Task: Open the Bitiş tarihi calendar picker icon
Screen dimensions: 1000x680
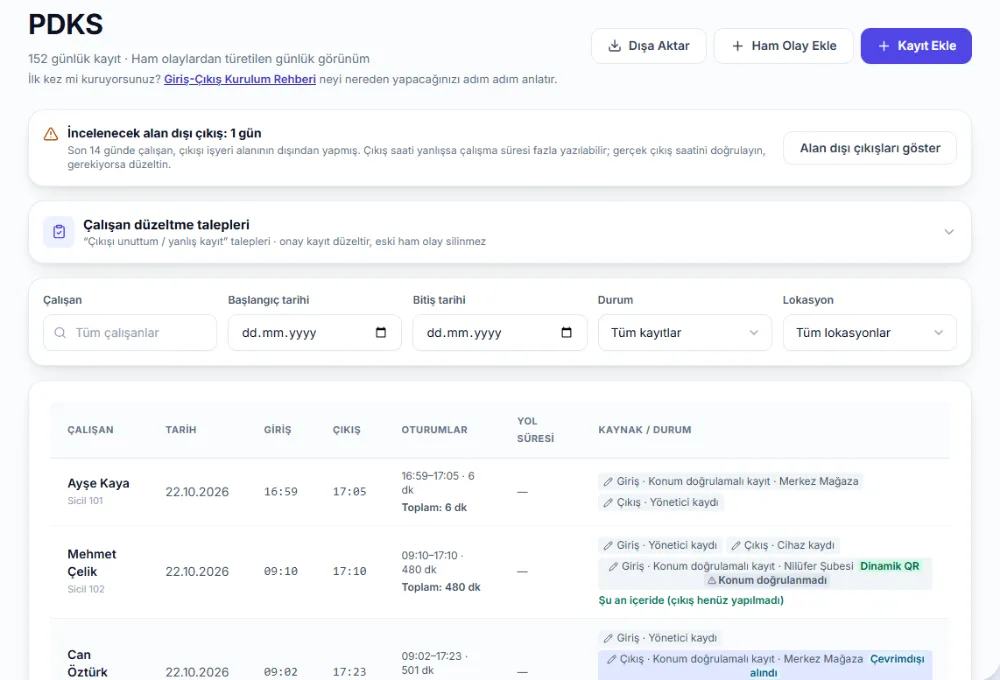Action: [x=566, y=332]
